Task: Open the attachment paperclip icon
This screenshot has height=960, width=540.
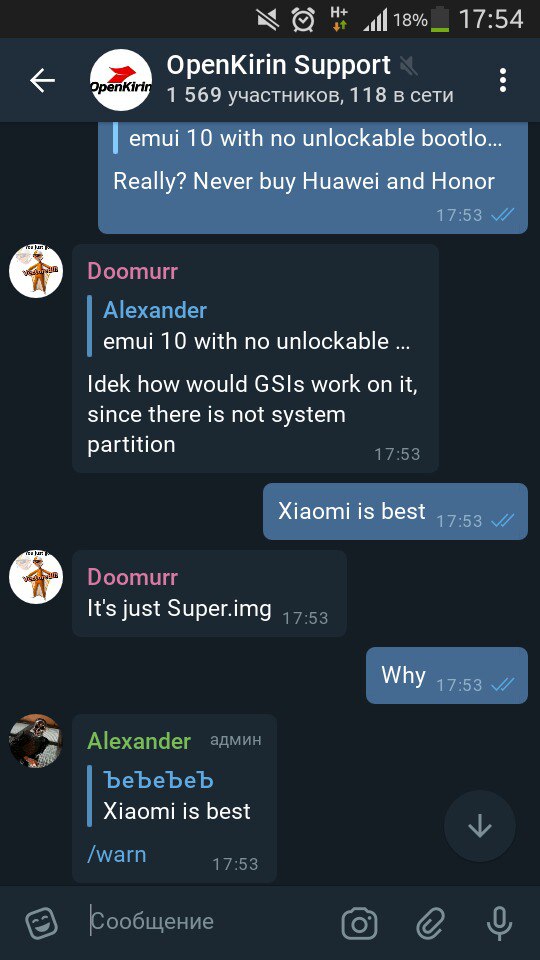Action: pyautogui.click(x=430, y=923)
